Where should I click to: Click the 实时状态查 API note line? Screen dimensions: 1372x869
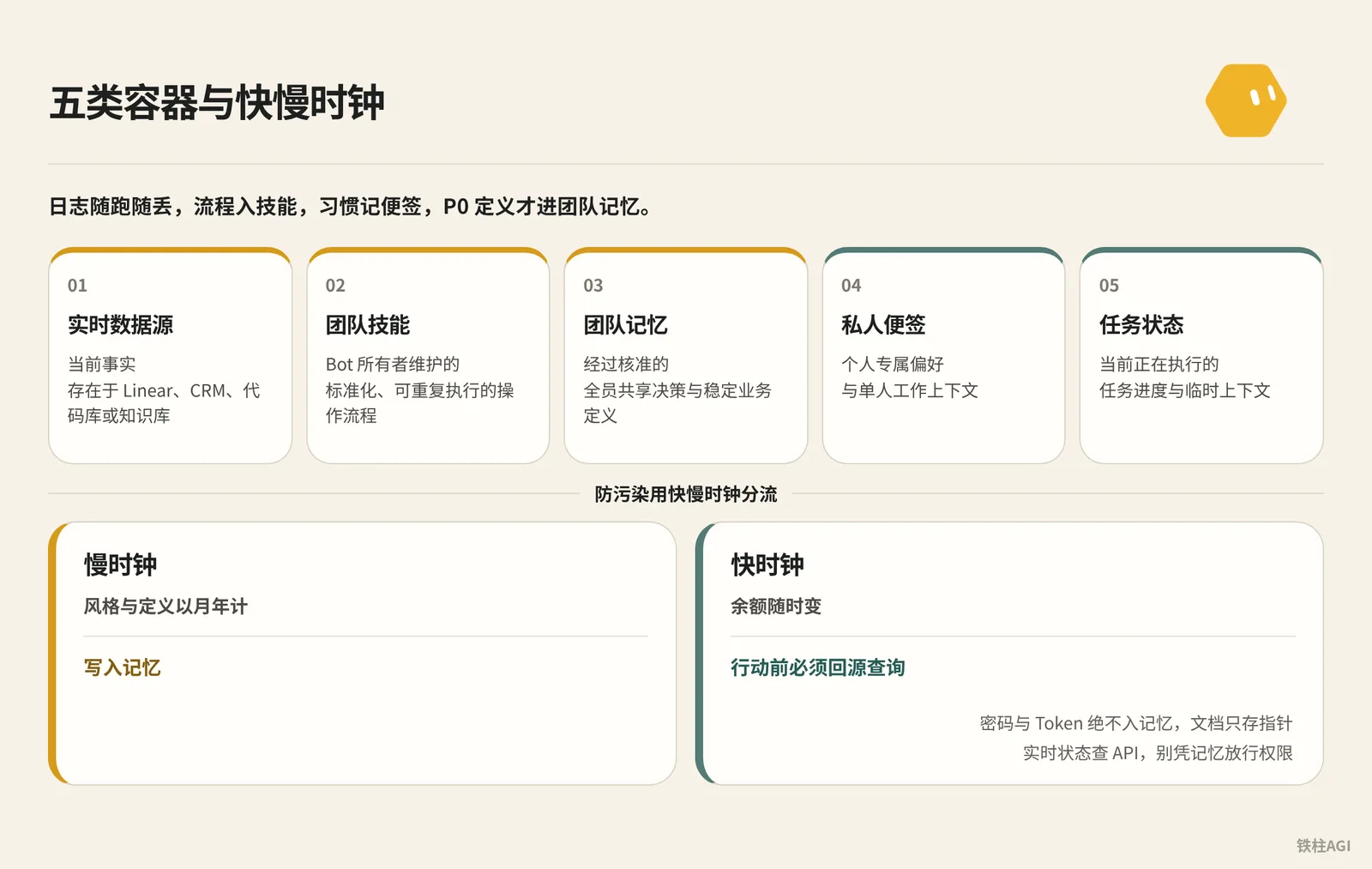point(1158,753)
